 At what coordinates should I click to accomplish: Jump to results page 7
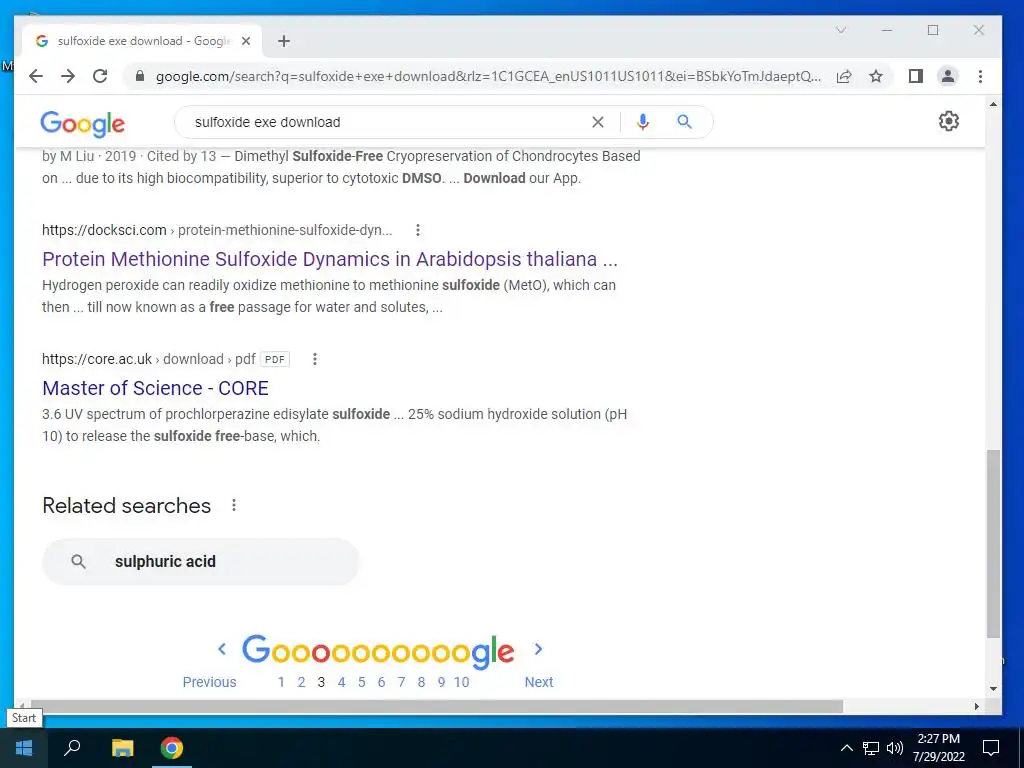coord(401,682)
